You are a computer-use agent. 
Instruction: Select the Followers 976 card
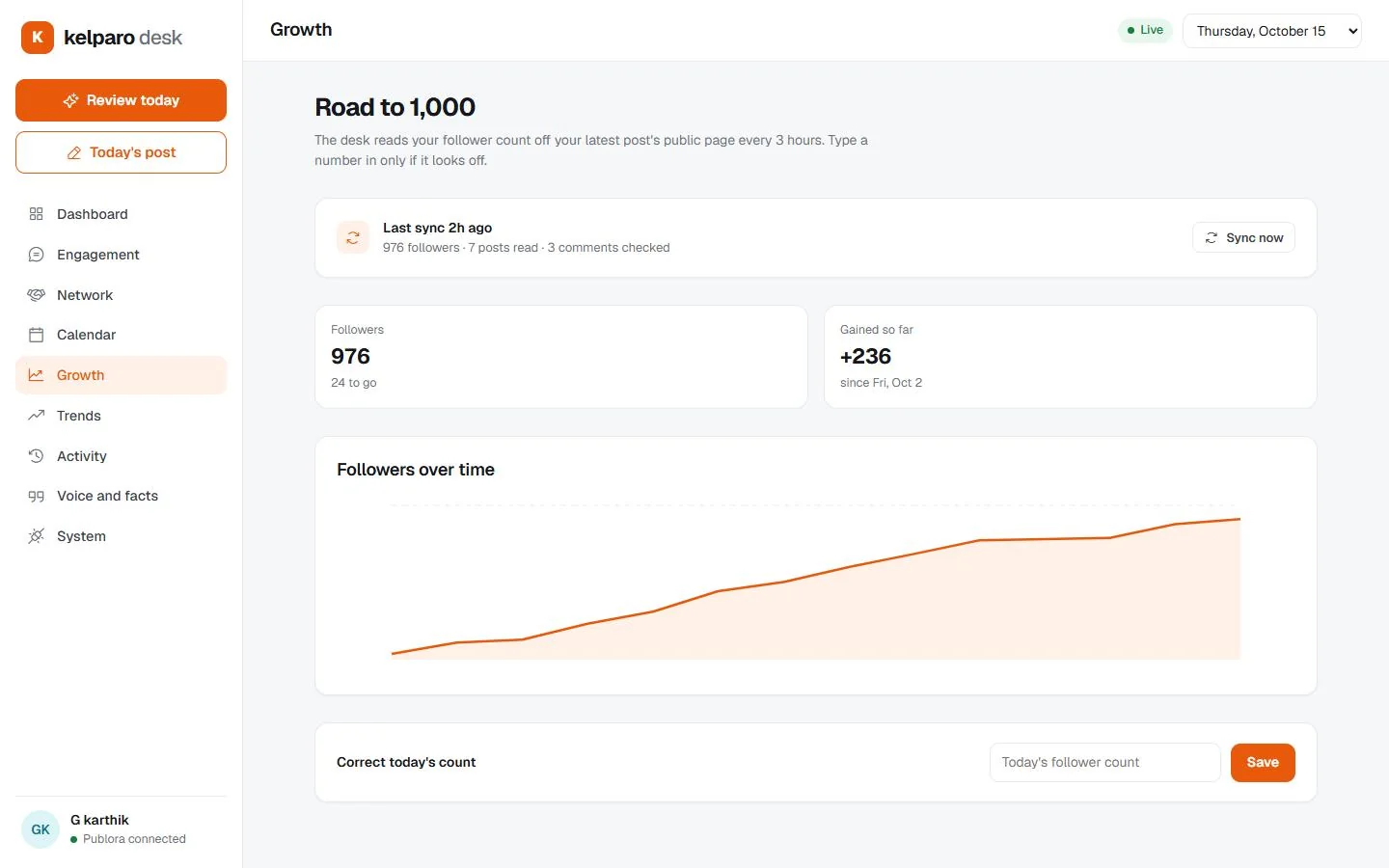tap(561, 357)
